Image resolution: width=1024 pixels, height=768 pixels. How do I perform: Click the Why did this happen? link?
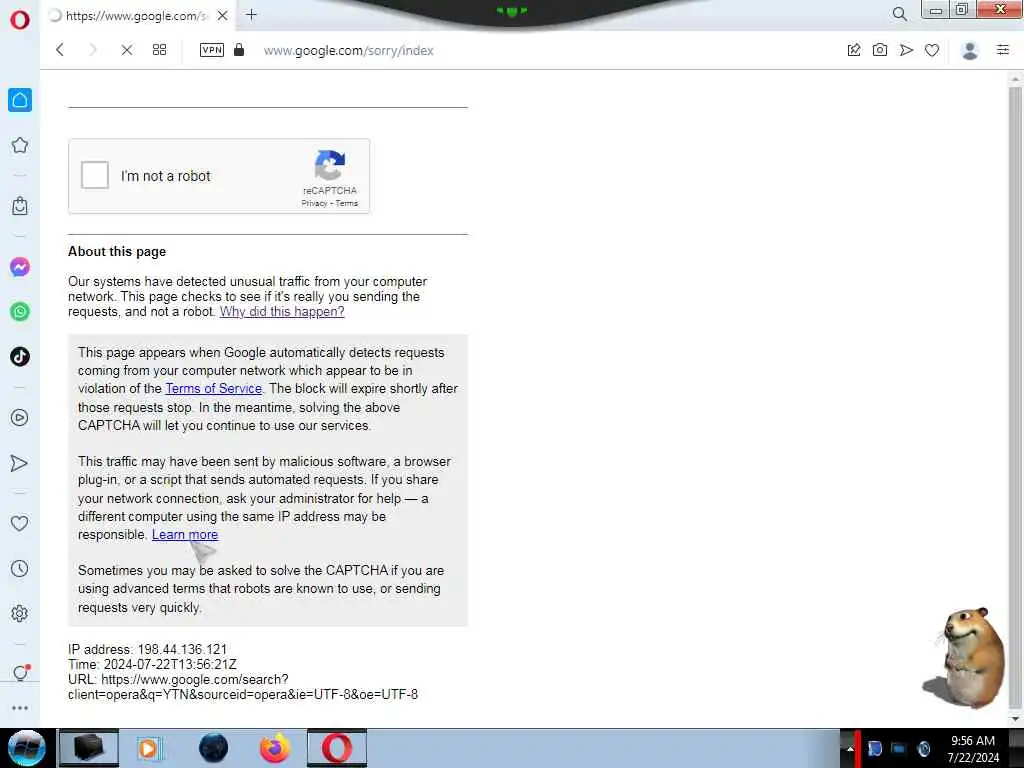tap(282, 312)
